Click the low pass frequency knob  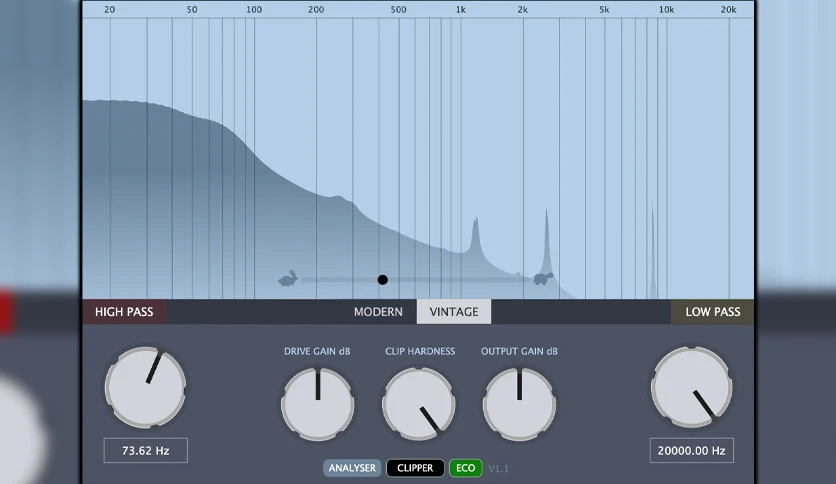[x=692, y=388]
